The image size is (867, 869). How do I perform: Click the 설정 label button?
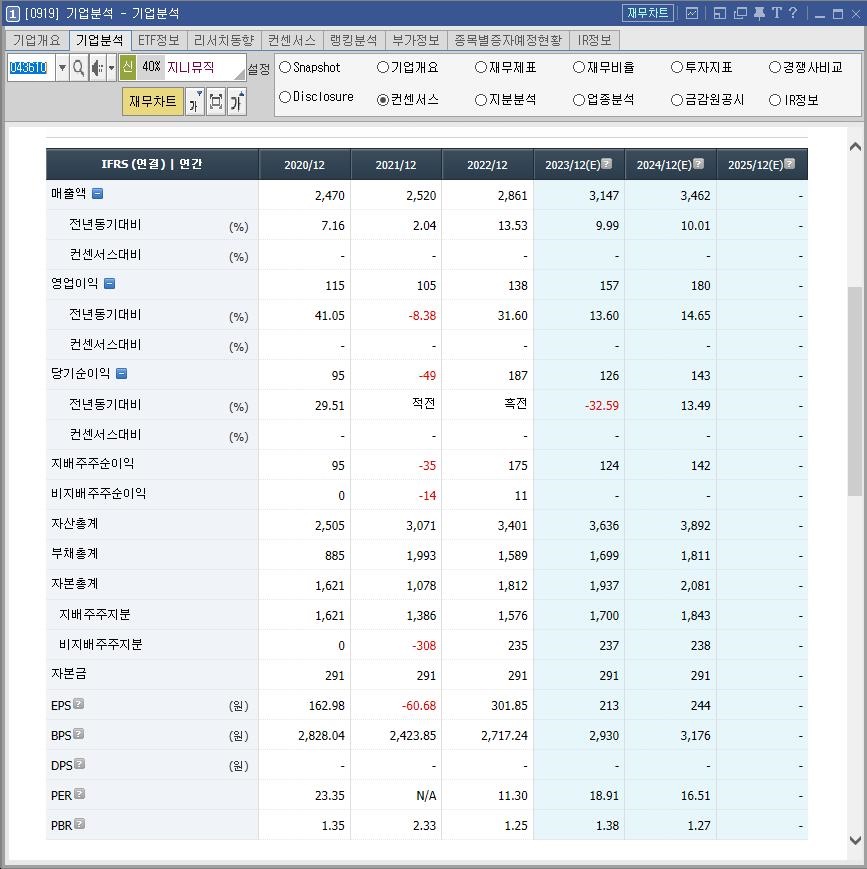point(258,69)
